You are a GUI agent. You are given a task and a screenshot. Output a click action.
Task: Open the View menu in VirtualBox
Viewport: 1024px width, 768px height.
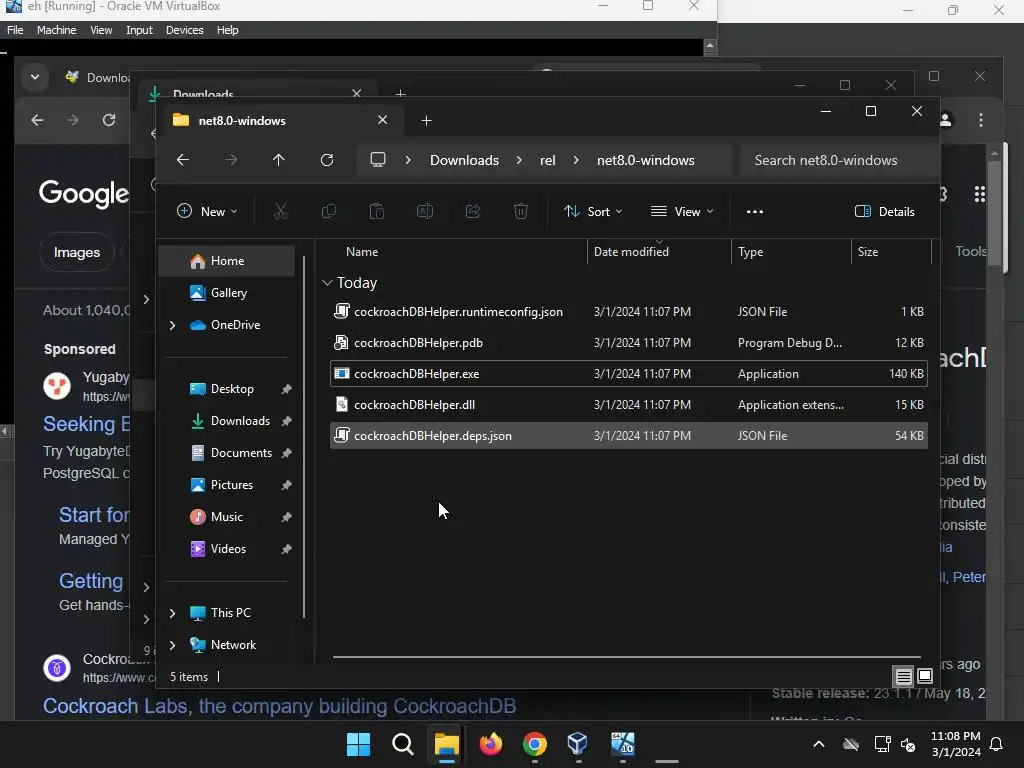pyautogui.click(x=101, y=30)
